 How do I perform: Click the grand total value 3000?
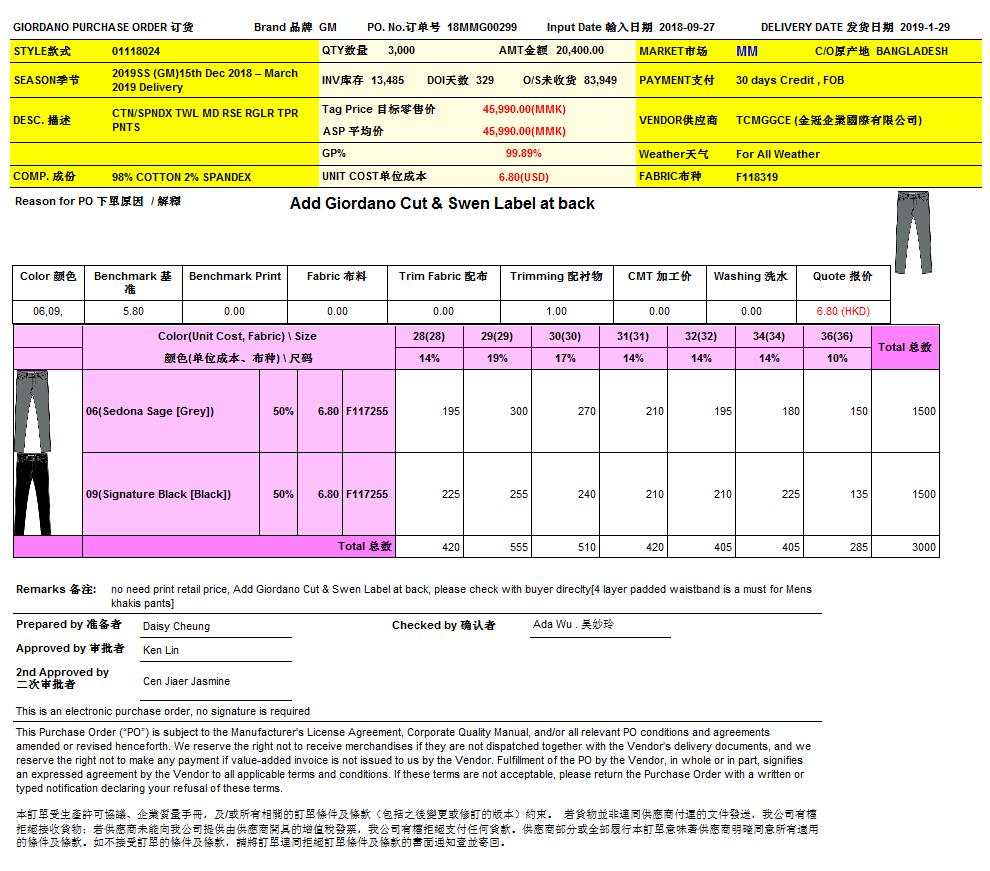click(x=923, y=547)
